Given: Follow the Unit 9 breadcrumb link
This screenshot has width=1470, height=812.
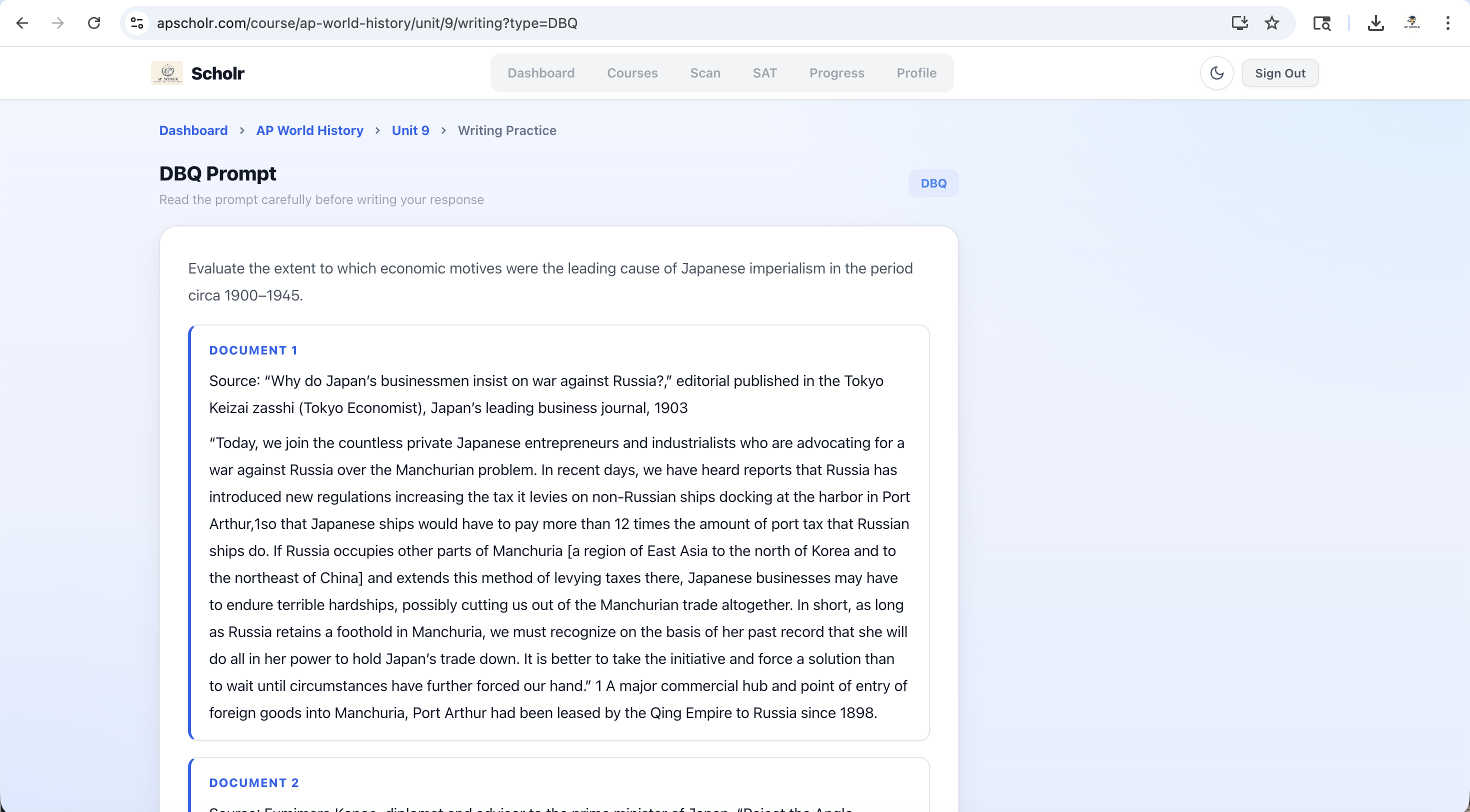Looking at the screenshot, I should [x=410, y=130].
